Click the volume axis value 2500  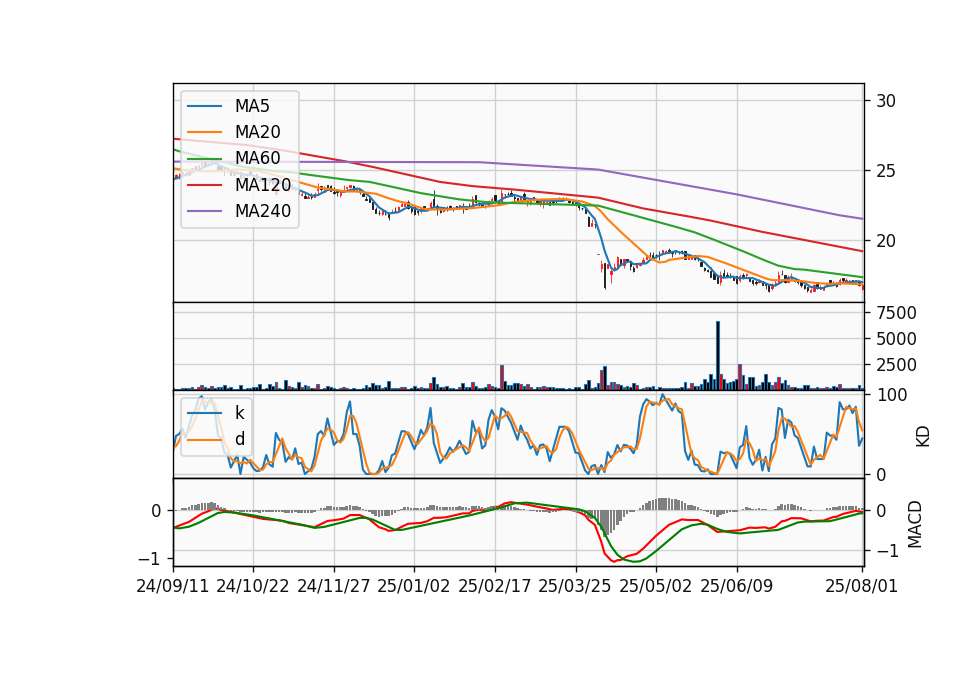896,365
